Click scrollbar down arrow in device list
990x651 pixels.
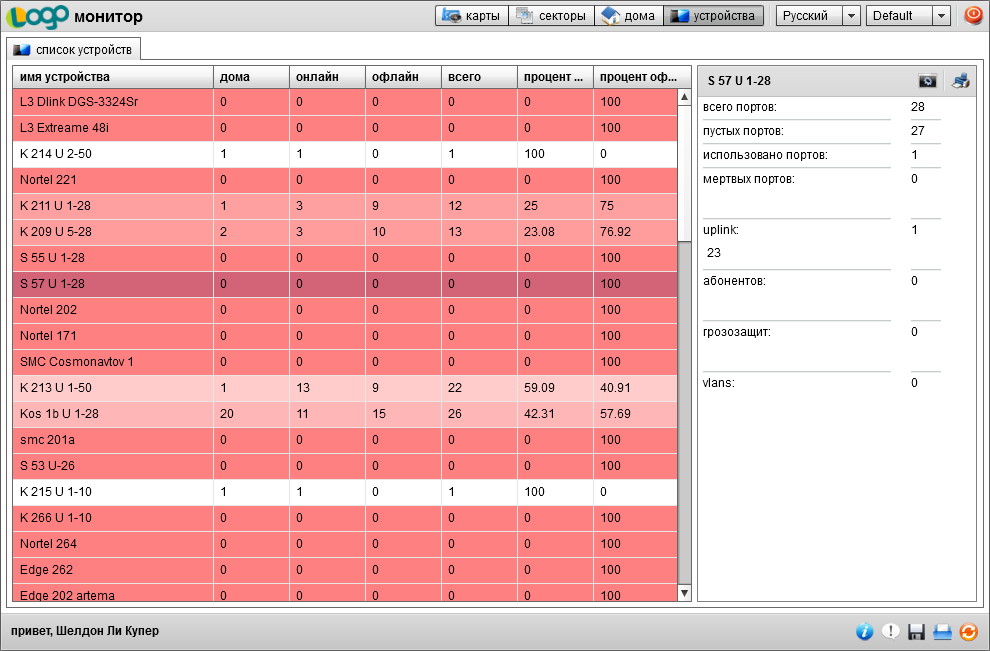(x=684, y=593)
